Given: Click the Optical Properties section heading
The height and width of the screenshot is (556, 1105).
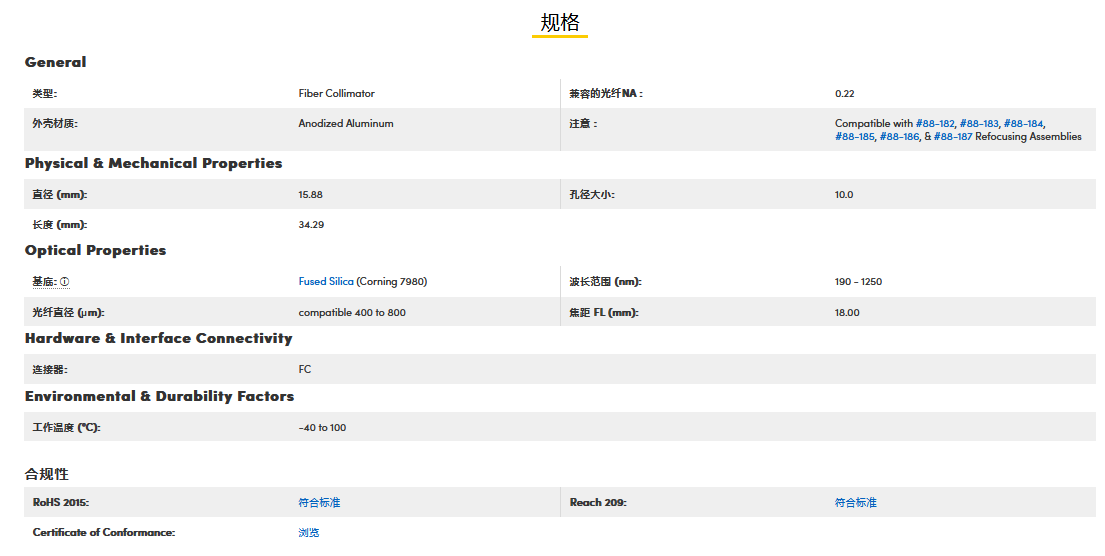Looking at the screenshot, I should pyautogui.click(x=96, y=250).
